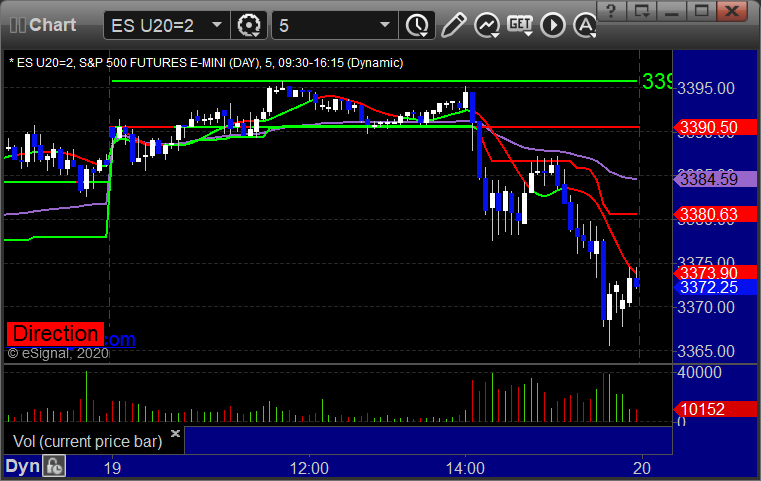The image size is (761, 481).
Task: Click the 3370.00 price axis label
Action: 706,307
